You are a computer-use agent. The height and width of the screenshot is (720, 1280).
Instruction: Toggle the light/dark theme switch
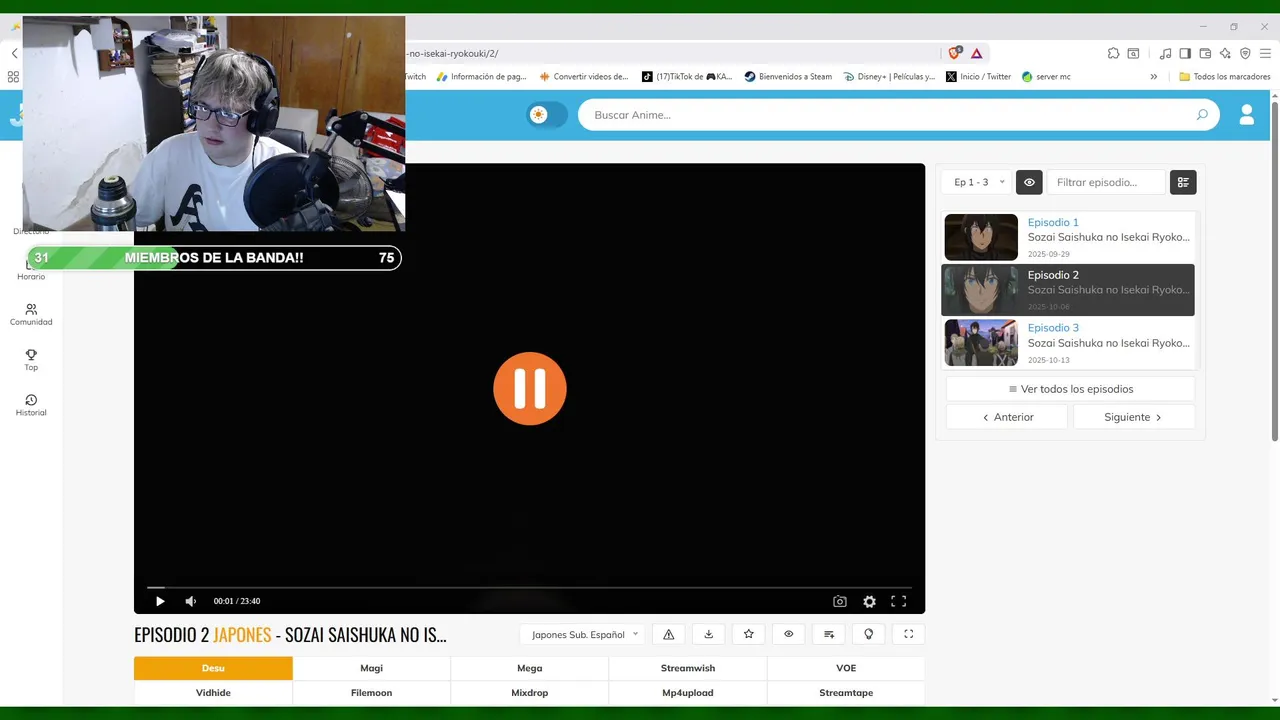coord(547,115)
